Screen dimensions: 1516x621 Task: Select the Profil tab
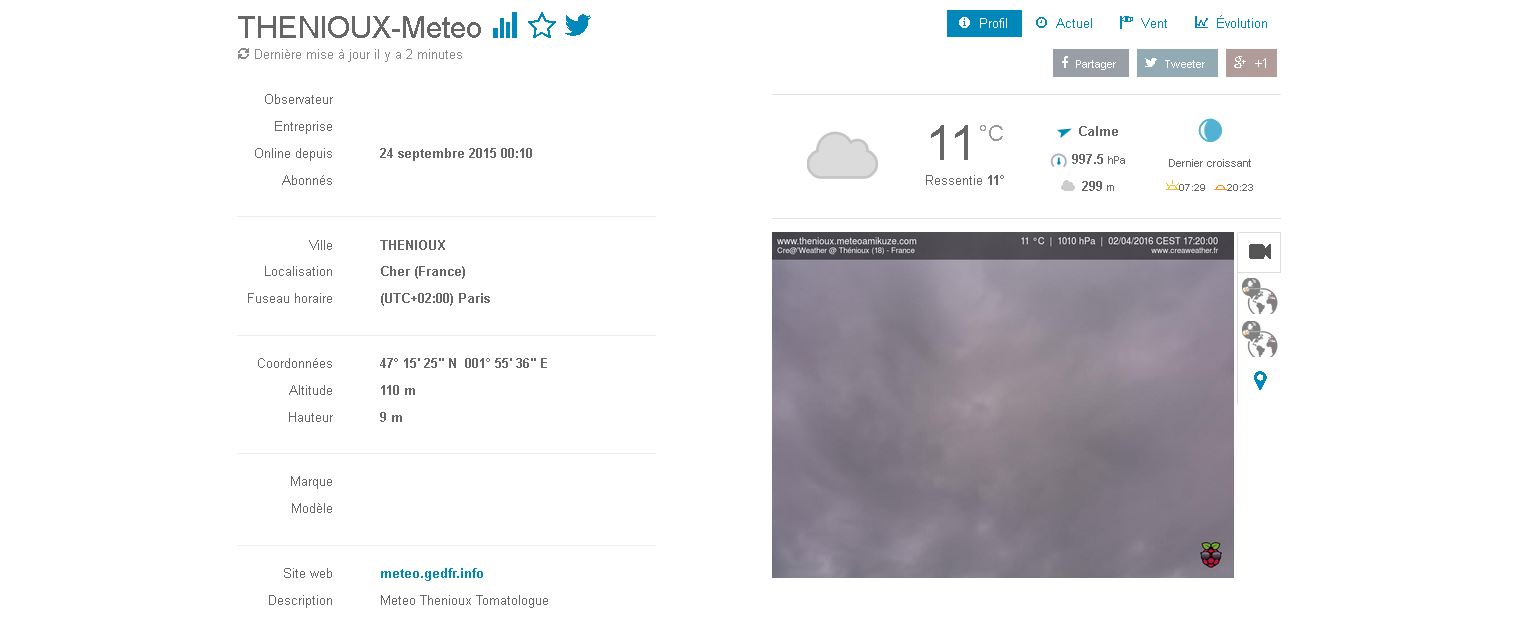tap(984, 23)
